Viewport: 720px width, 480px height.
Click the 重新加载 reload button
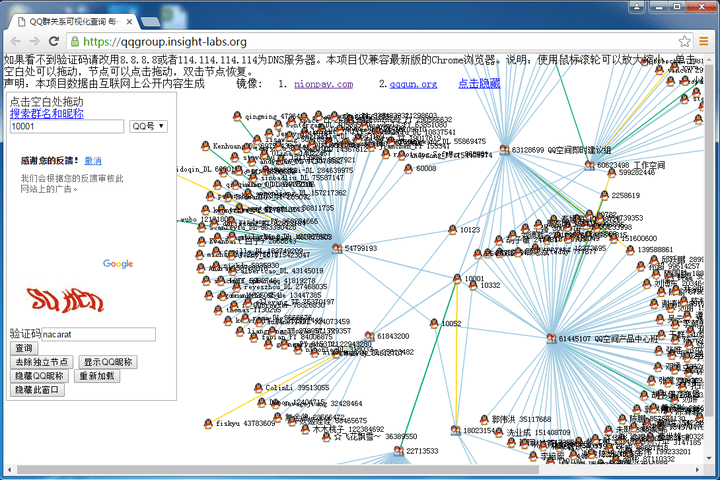(x=97, y=376)
